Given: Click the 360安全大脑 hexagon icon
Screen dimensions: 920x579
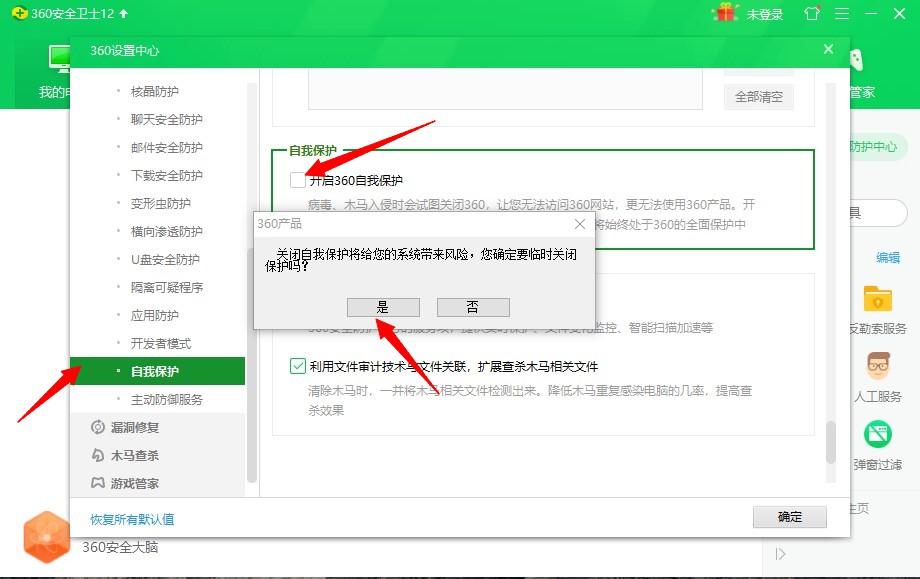Looking at the screenshot, I should point(46,537).
